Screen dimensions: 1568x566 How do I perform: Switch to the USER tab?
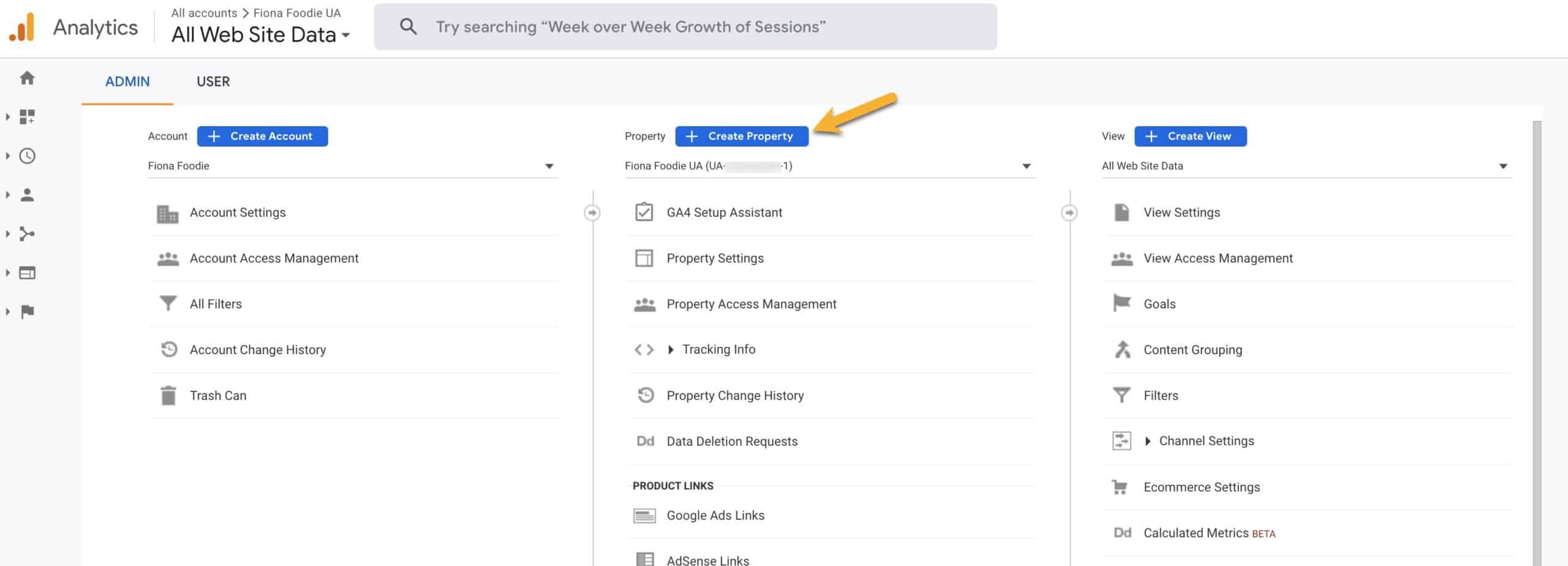(213, 81)
